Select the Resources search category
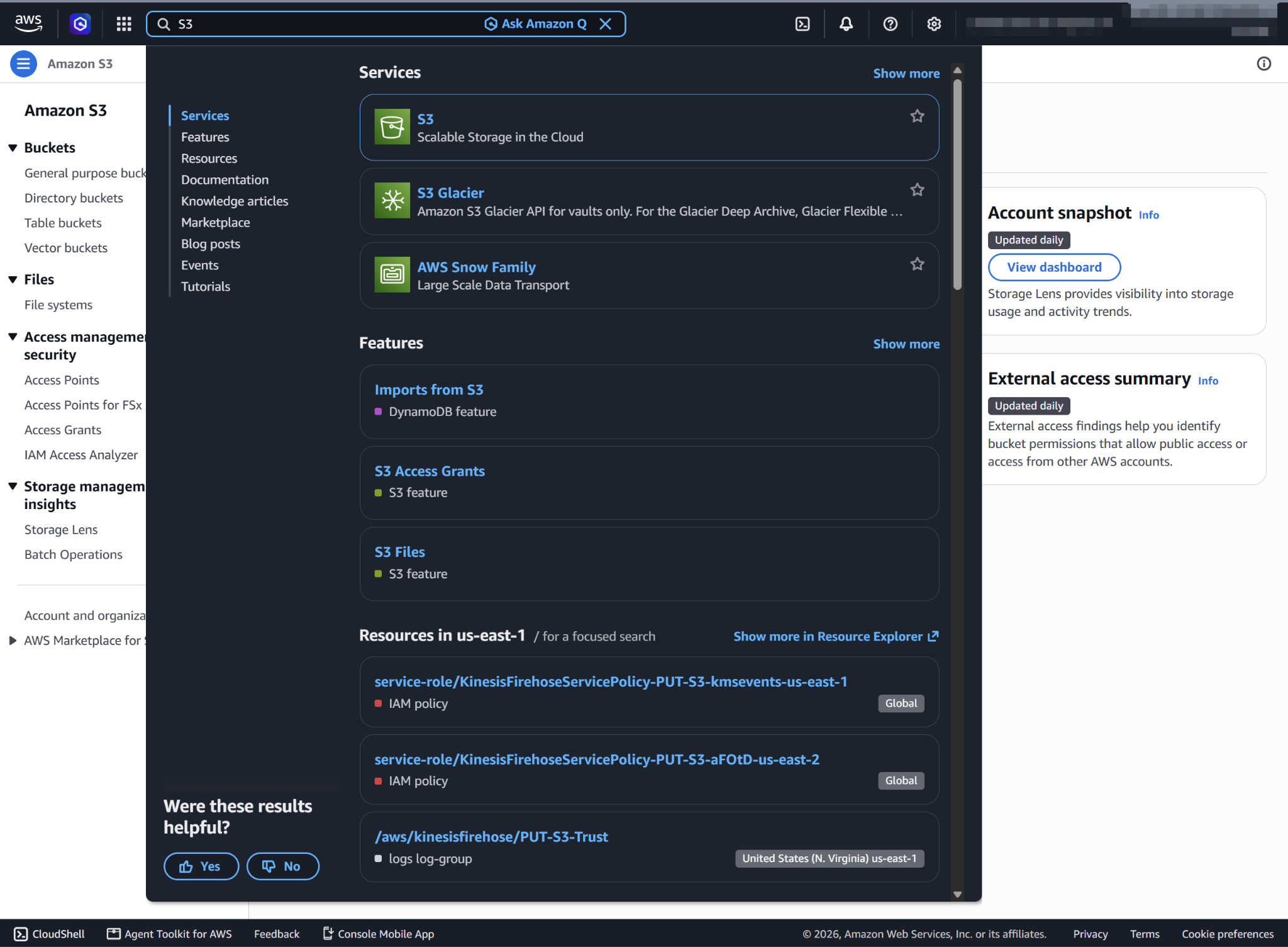This screenshot has height=947, width=1288. click(x=209, y=158)
